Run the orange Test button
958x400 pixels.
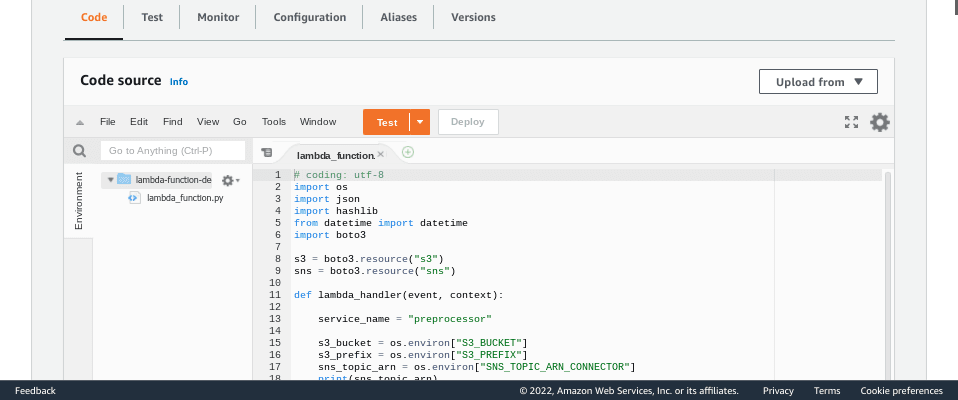point(387,122)
